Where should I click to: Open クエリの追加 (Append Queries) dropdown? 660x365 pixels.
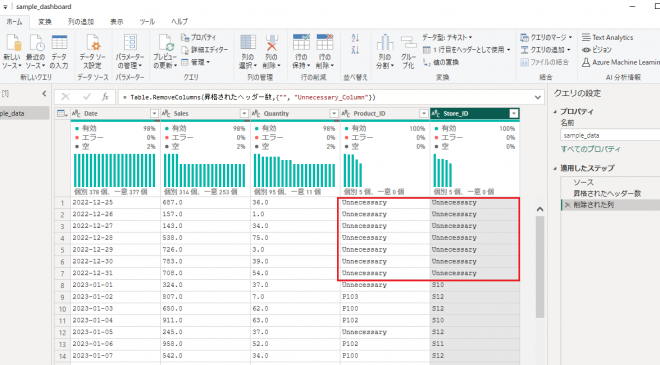tap(545, 50)
